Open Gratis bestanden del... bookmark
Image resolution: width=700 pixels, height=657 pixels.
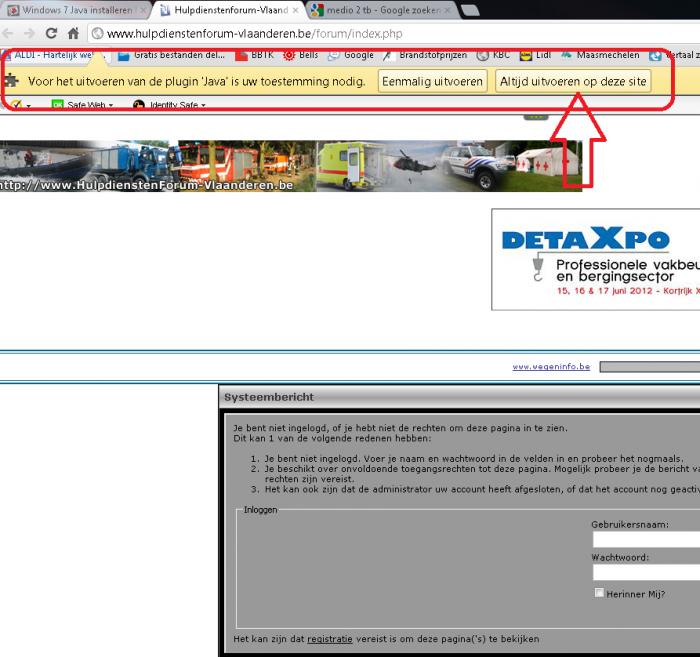pyautogui.click(x=171, y=55)
